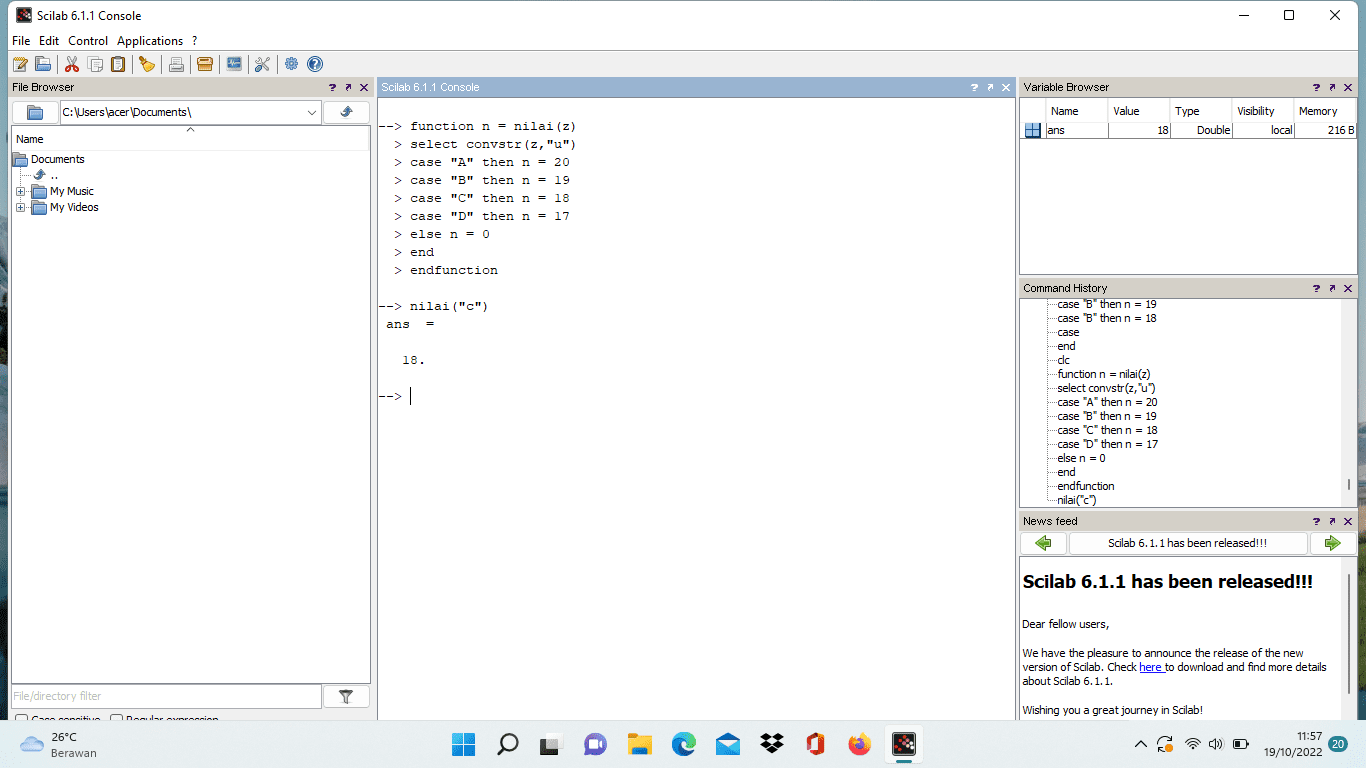
Task: Open the ATOMS module manager icon
Action: (x=205, y=64)
